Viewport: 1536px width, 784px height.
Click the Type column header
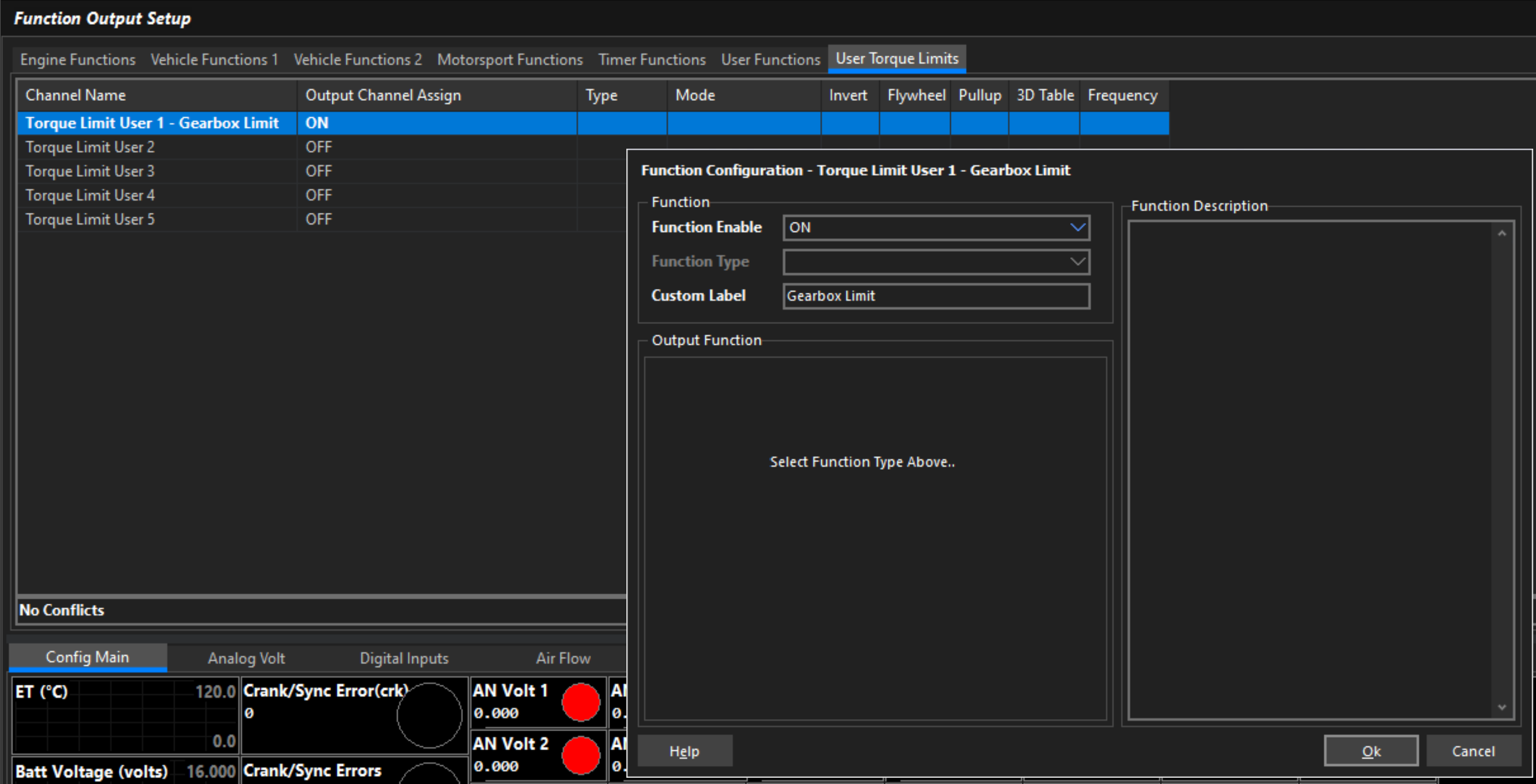point(622,95)
